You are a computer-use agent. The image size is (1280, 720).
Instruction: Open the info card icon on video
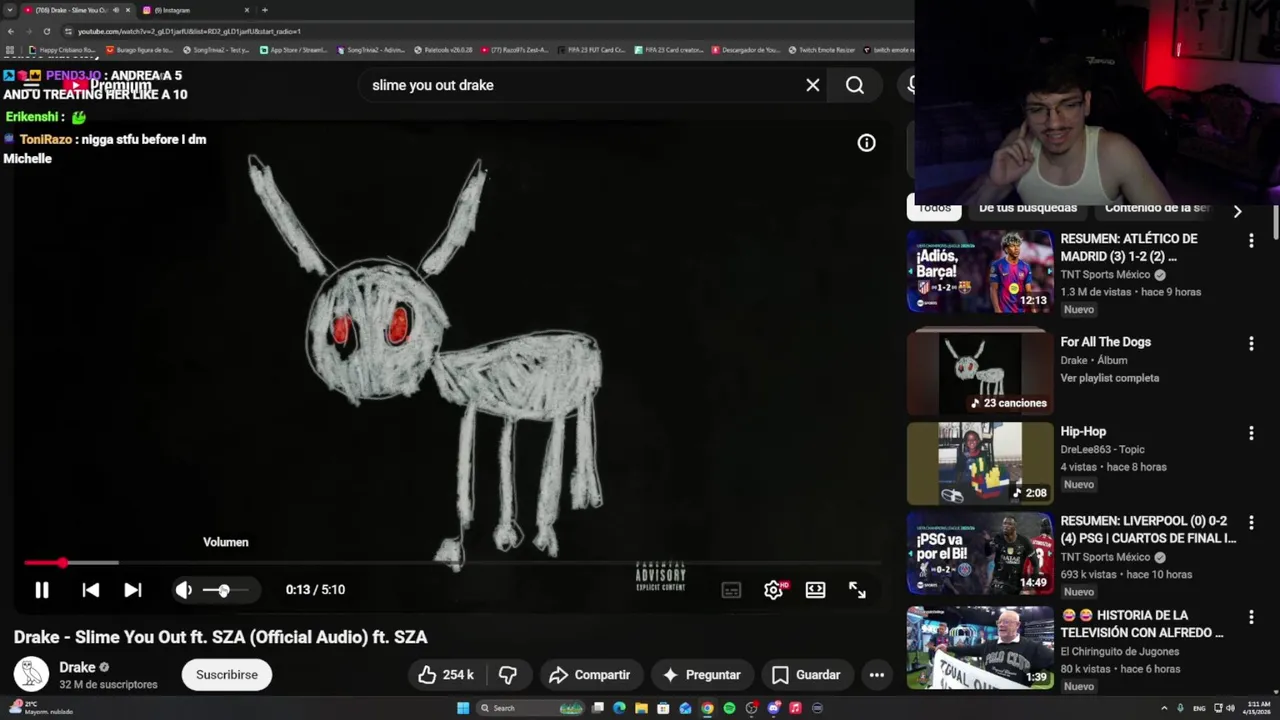point(866,143)
